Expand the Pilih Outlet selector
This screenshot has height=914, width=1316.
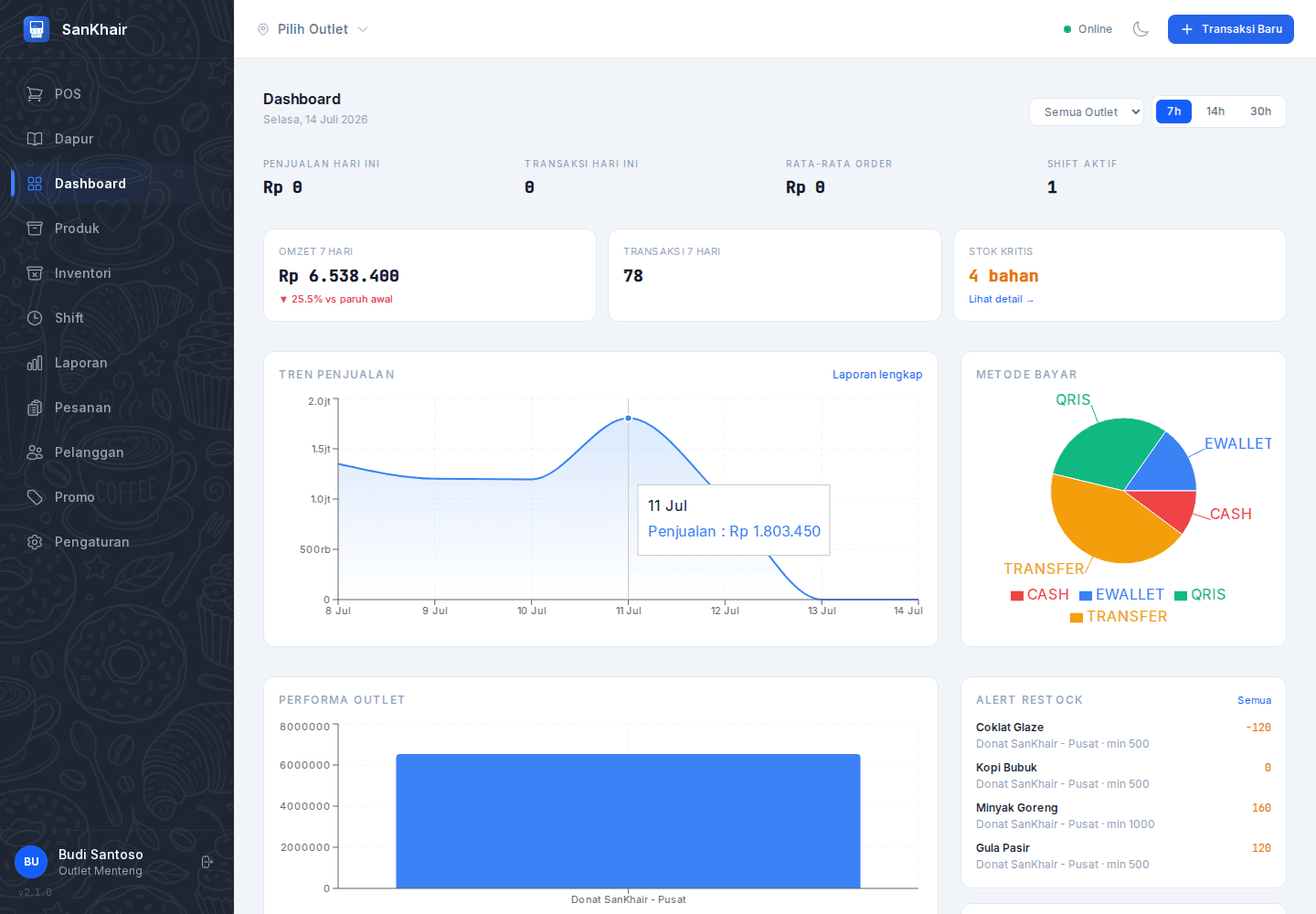(313, 29)
